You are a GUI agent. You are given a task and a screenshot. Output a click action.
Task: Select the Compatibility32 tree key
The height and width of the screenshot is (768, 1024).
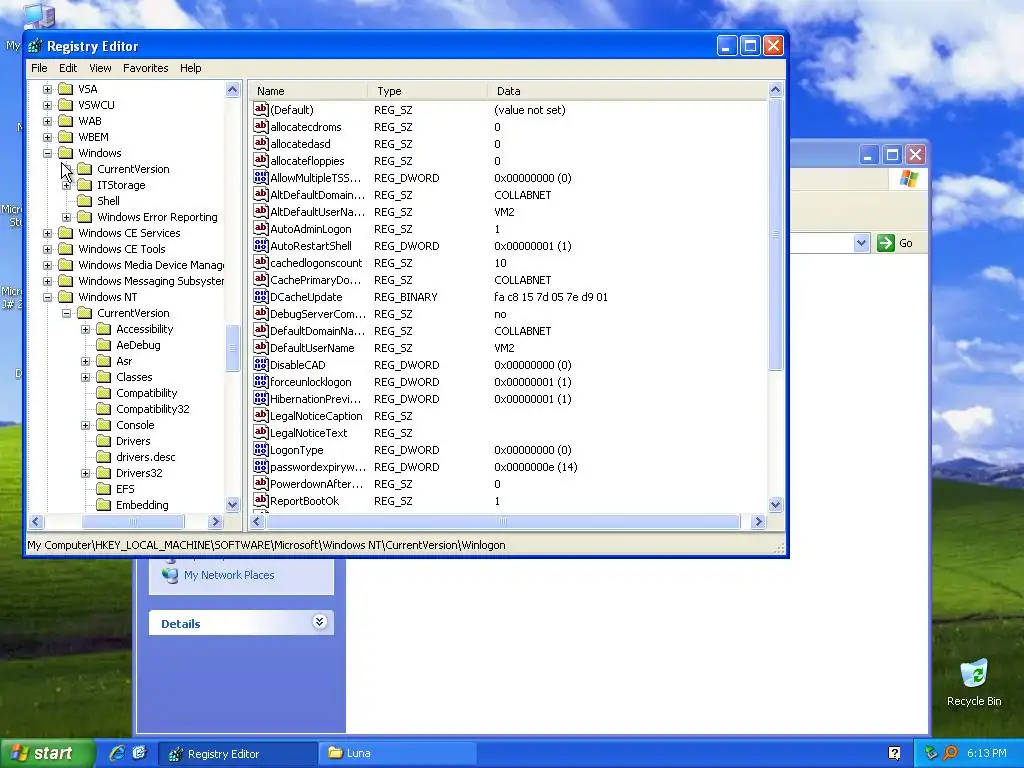(x=153, y=409)
